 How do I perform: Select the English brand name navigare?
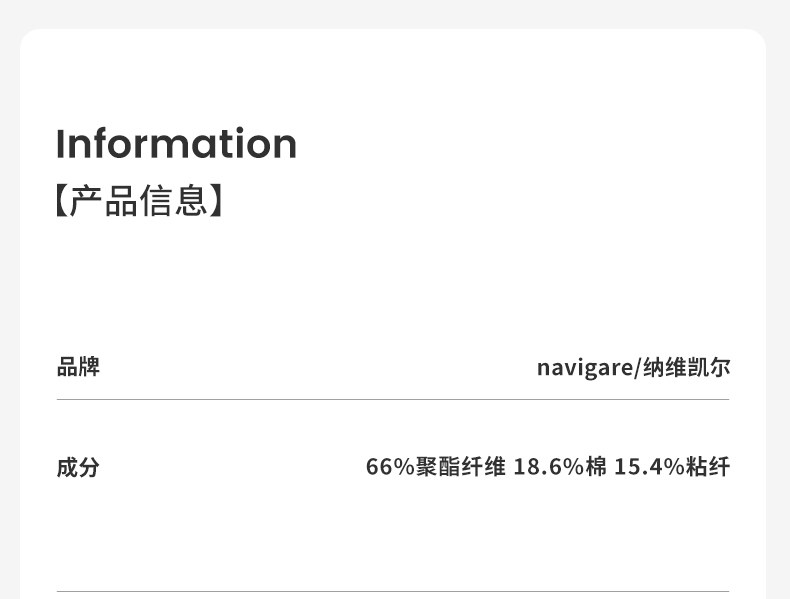pos(584,368)
